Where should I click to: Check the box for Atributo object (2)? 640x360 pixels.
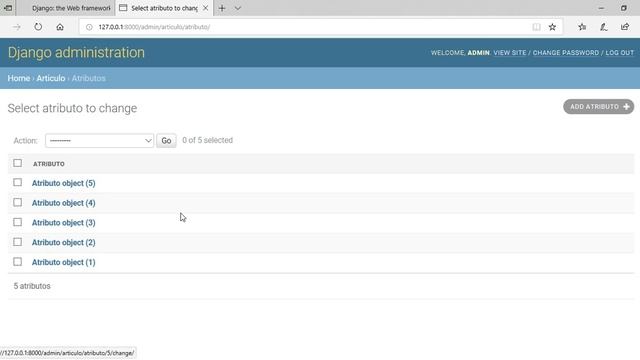tap(18, 242)
